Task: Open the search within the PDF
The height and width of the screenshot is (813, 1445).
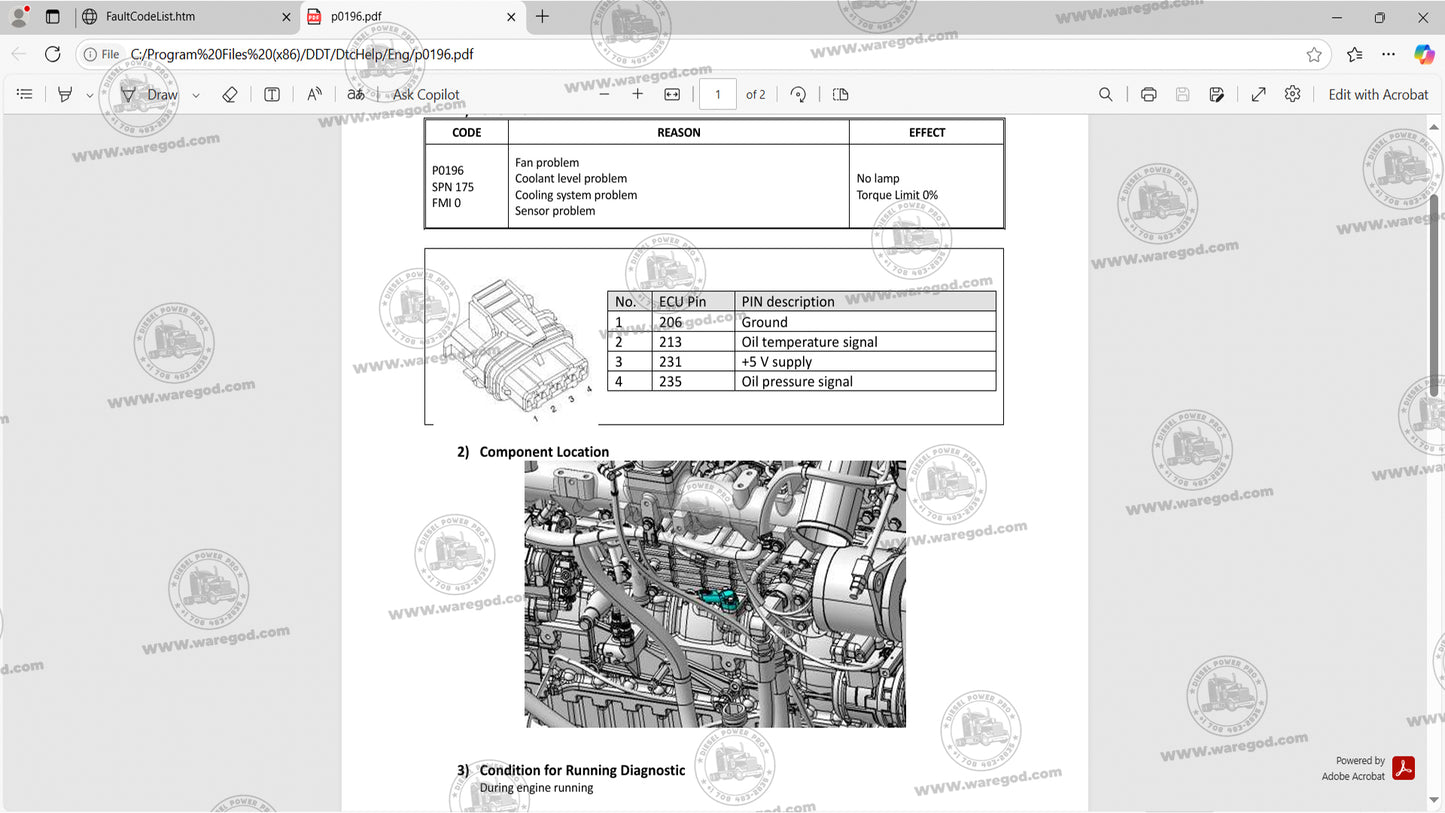Action: click(1105, 94)
